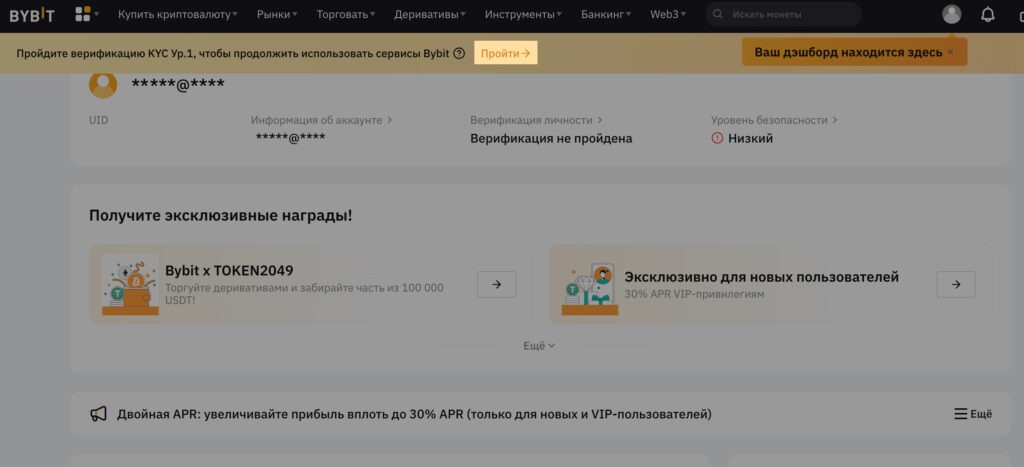This screenshot has height=467, width=1024.
Task: Expand more rewards with Ещё chevron
Action: click(539, 346)
